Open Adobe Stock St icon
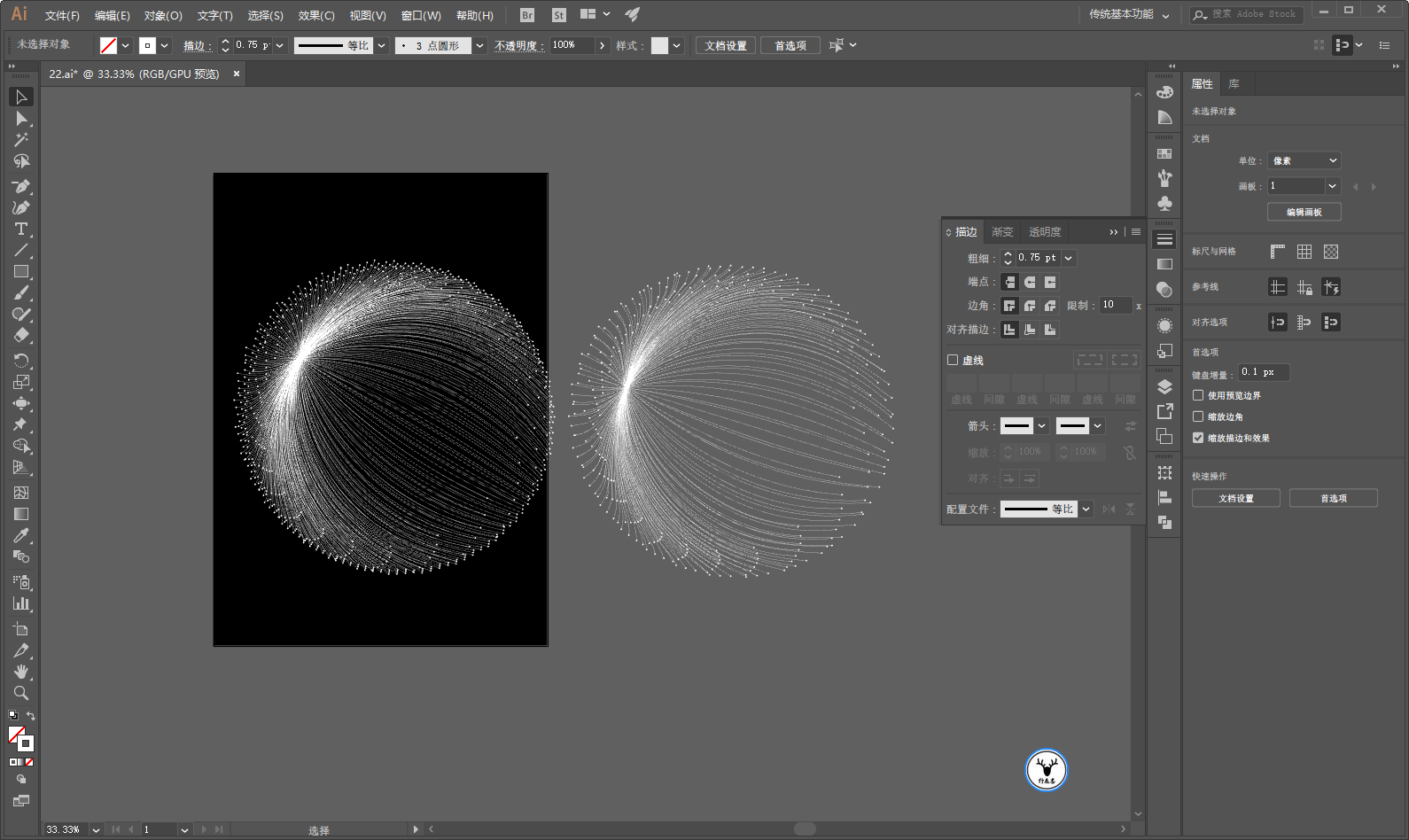Viewport: 1409px width, 840px height. point(558,15)
